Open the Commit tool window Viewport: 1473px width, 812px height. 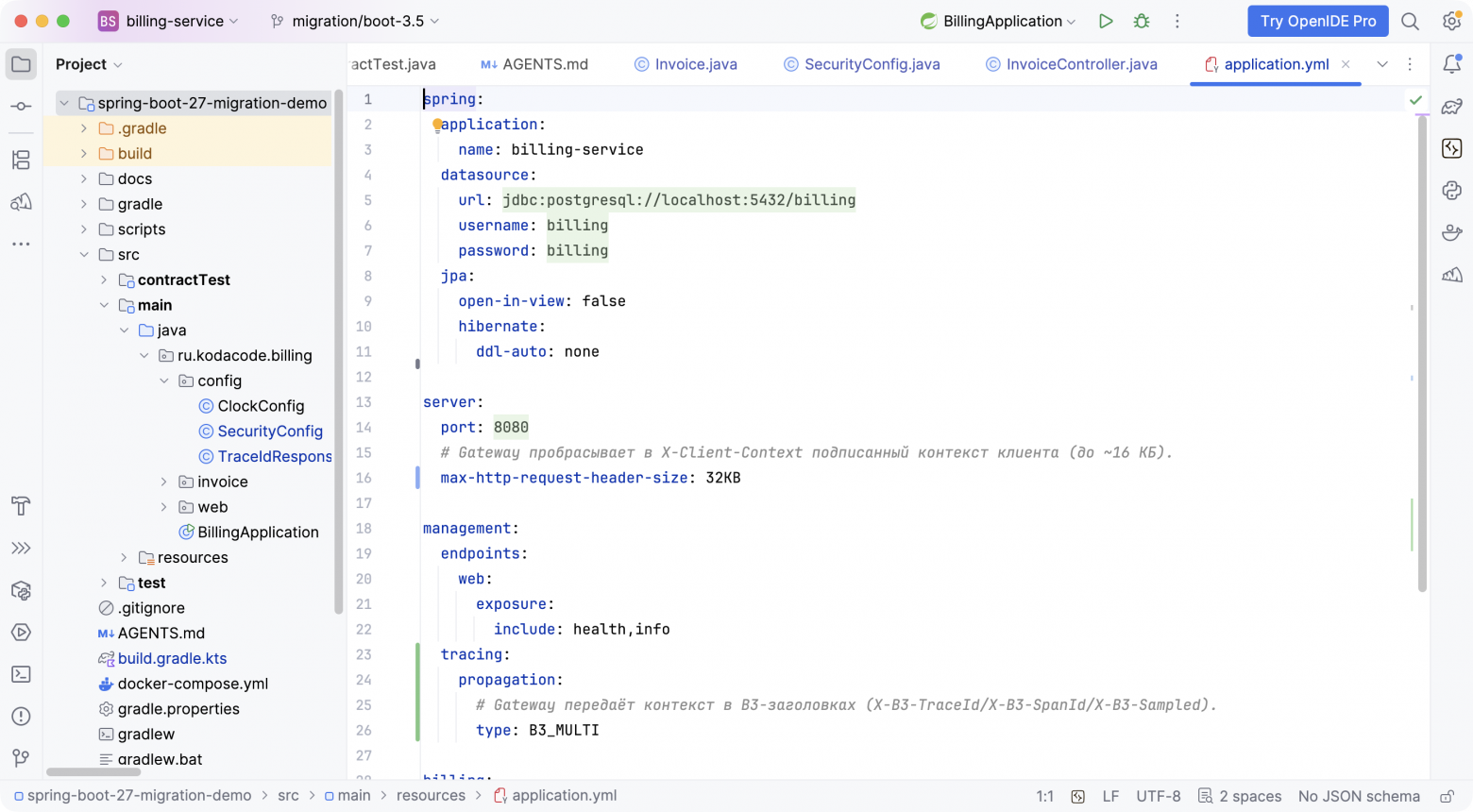coord(21,107)
